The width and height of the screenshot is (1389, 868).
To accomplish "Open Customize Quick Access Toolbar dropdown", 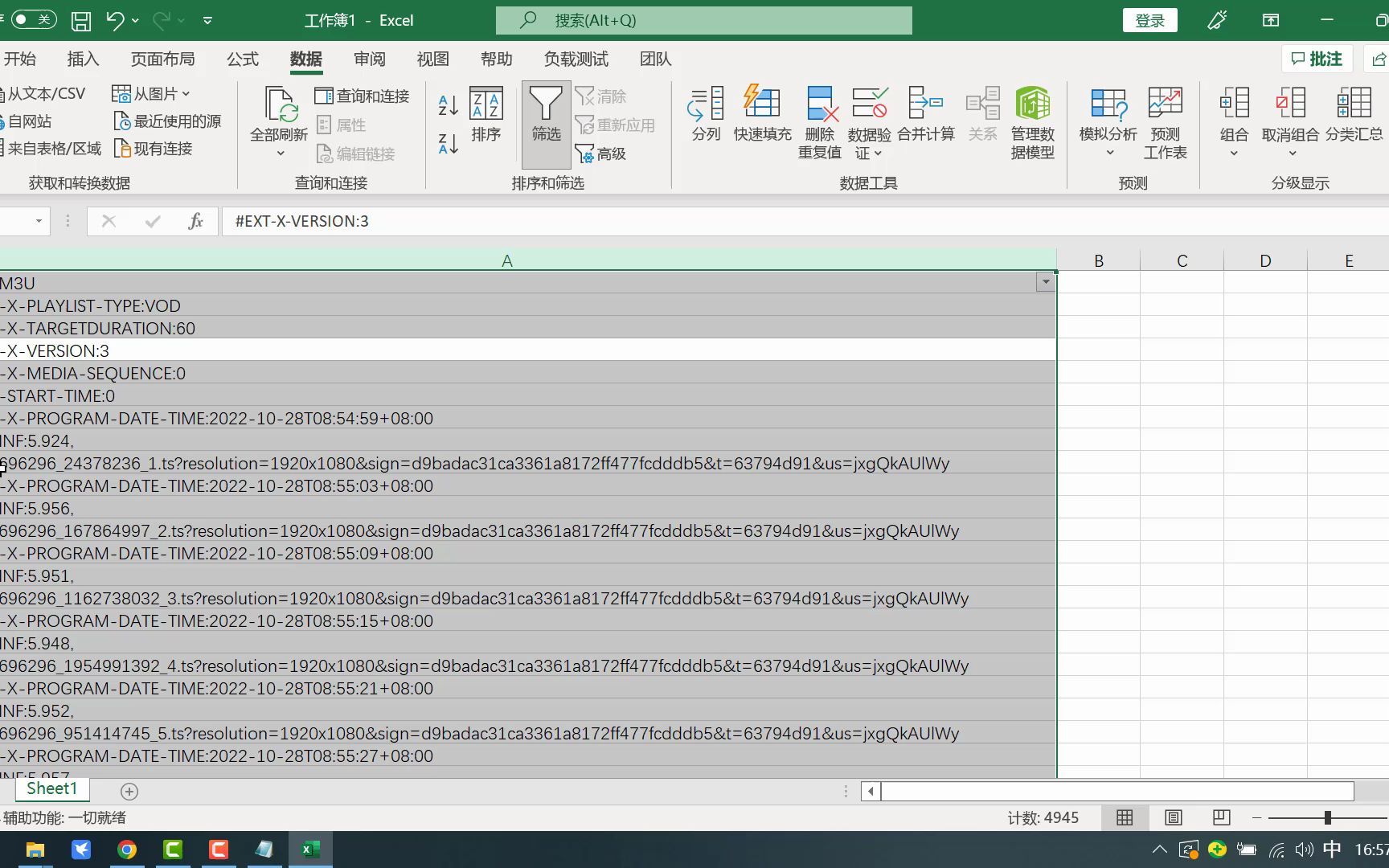I will 207,20.
